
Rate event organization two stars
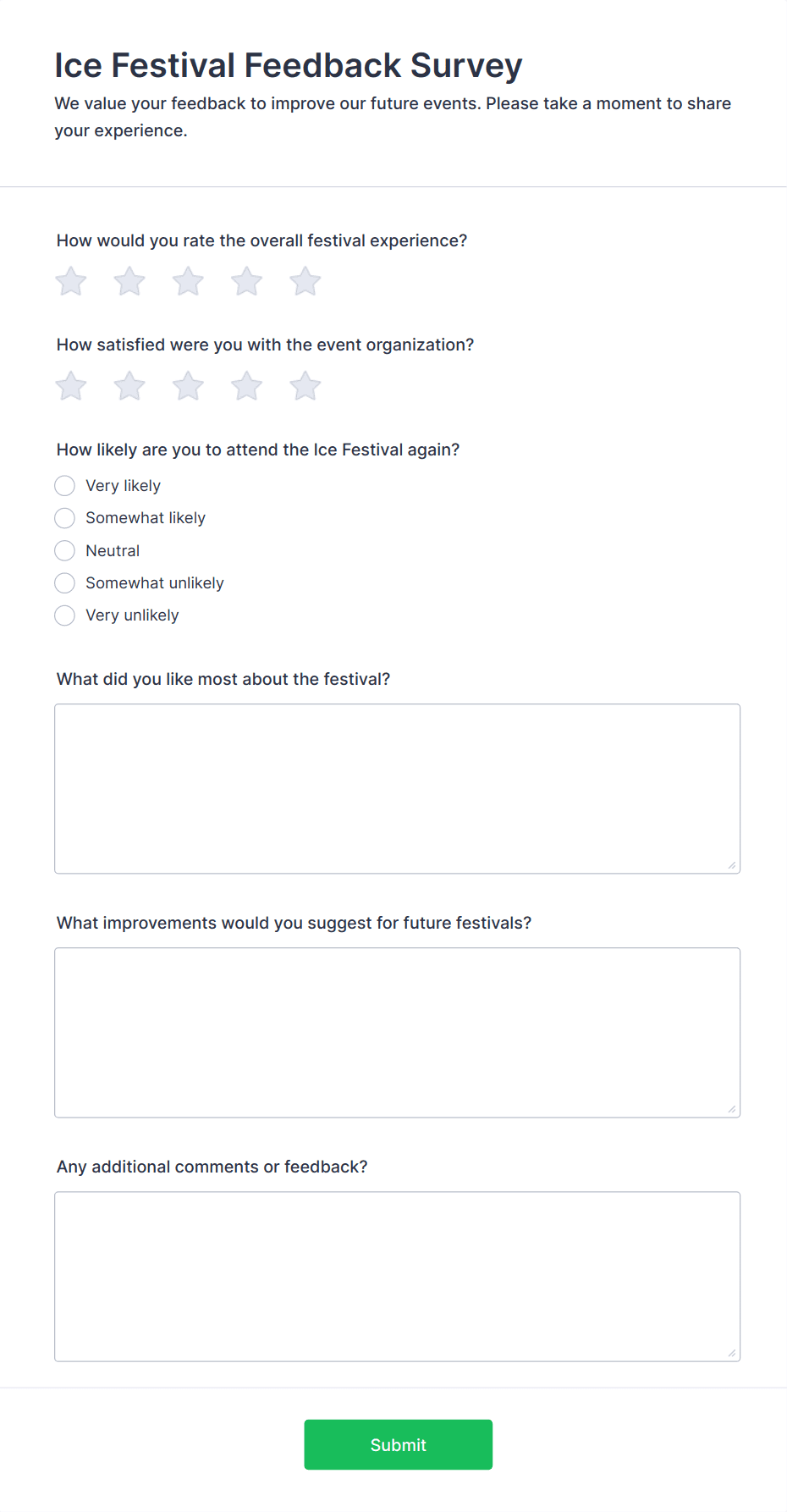click(129, 387)
